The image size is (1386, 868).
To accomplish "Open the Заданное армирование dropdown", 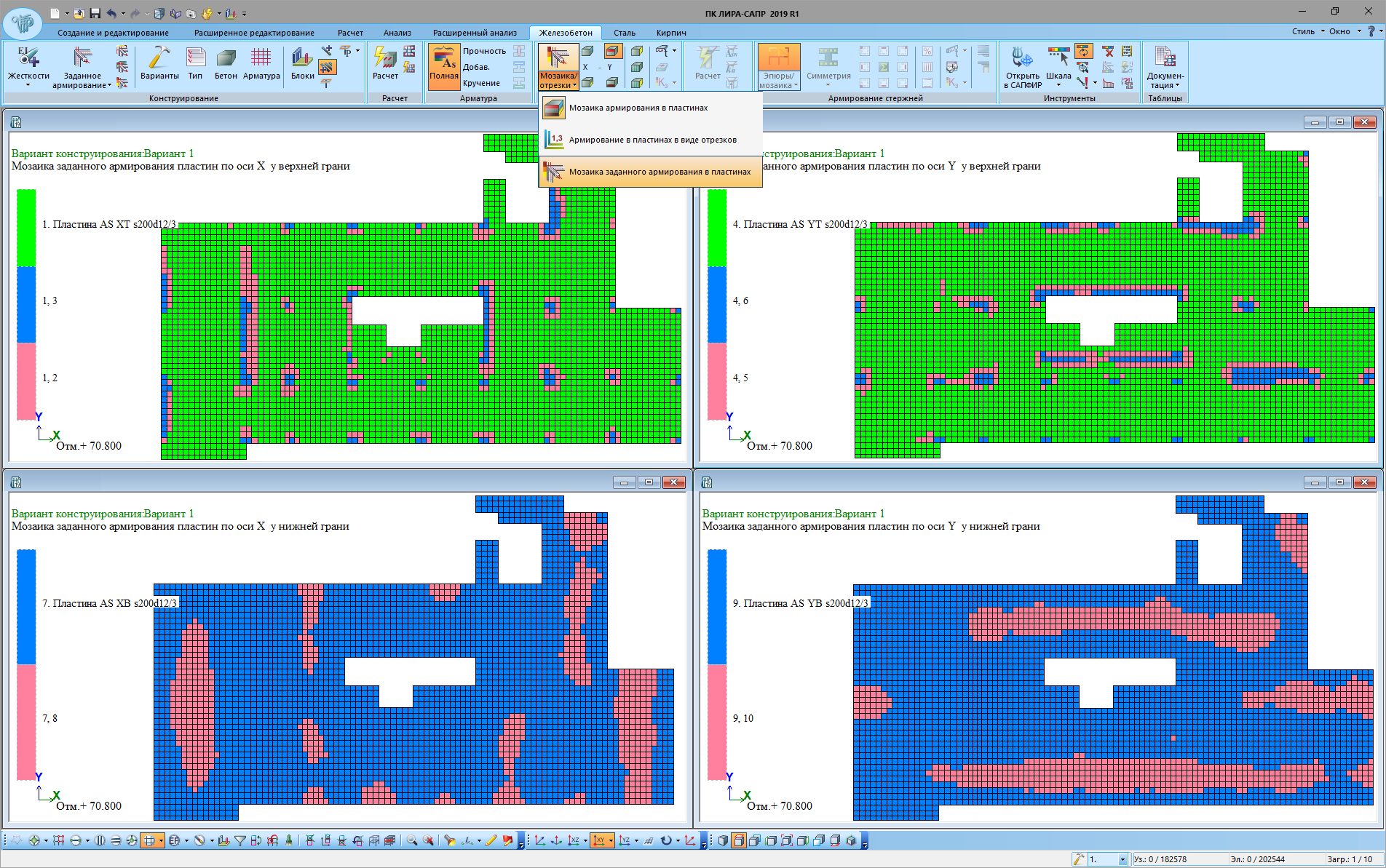I will click(x=82, y=85).
